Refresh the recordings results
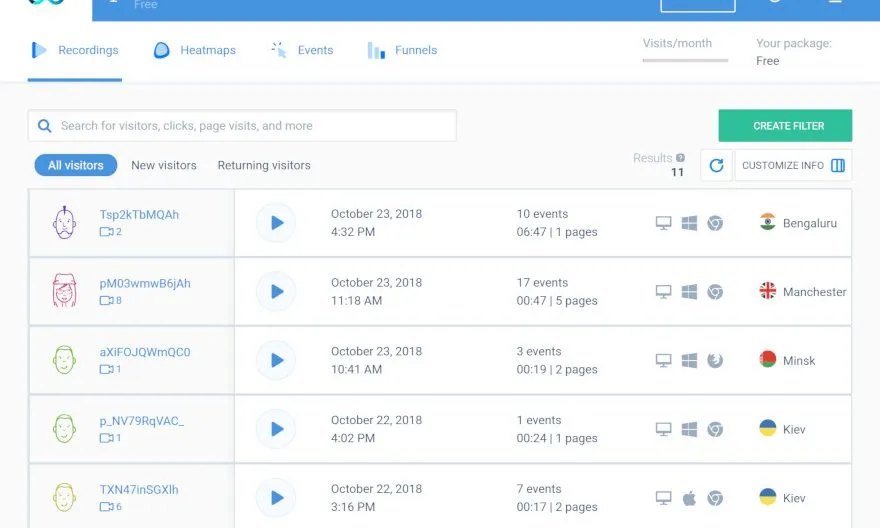880x528 pixels. click(x=716, y=166)
